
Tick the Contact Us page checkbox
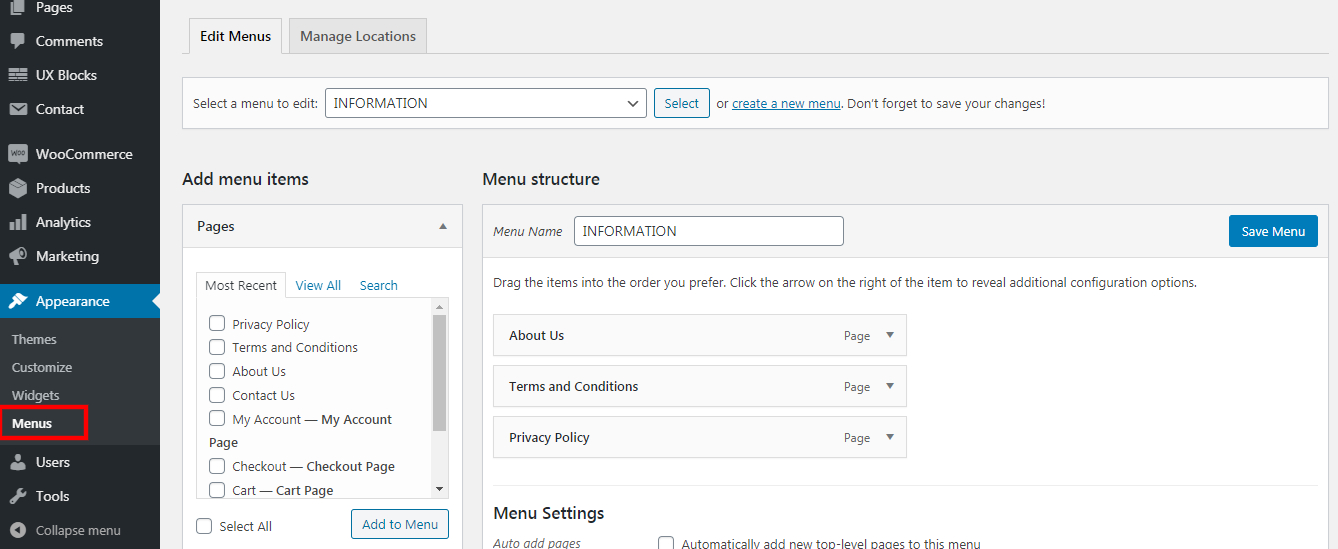pos(216,395)
